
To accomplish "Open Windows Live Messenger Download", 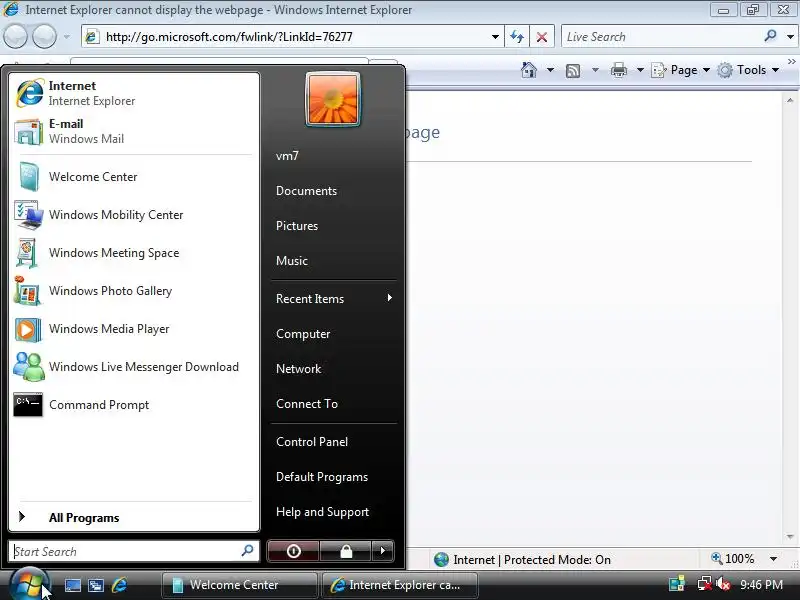I will (134, 367).
